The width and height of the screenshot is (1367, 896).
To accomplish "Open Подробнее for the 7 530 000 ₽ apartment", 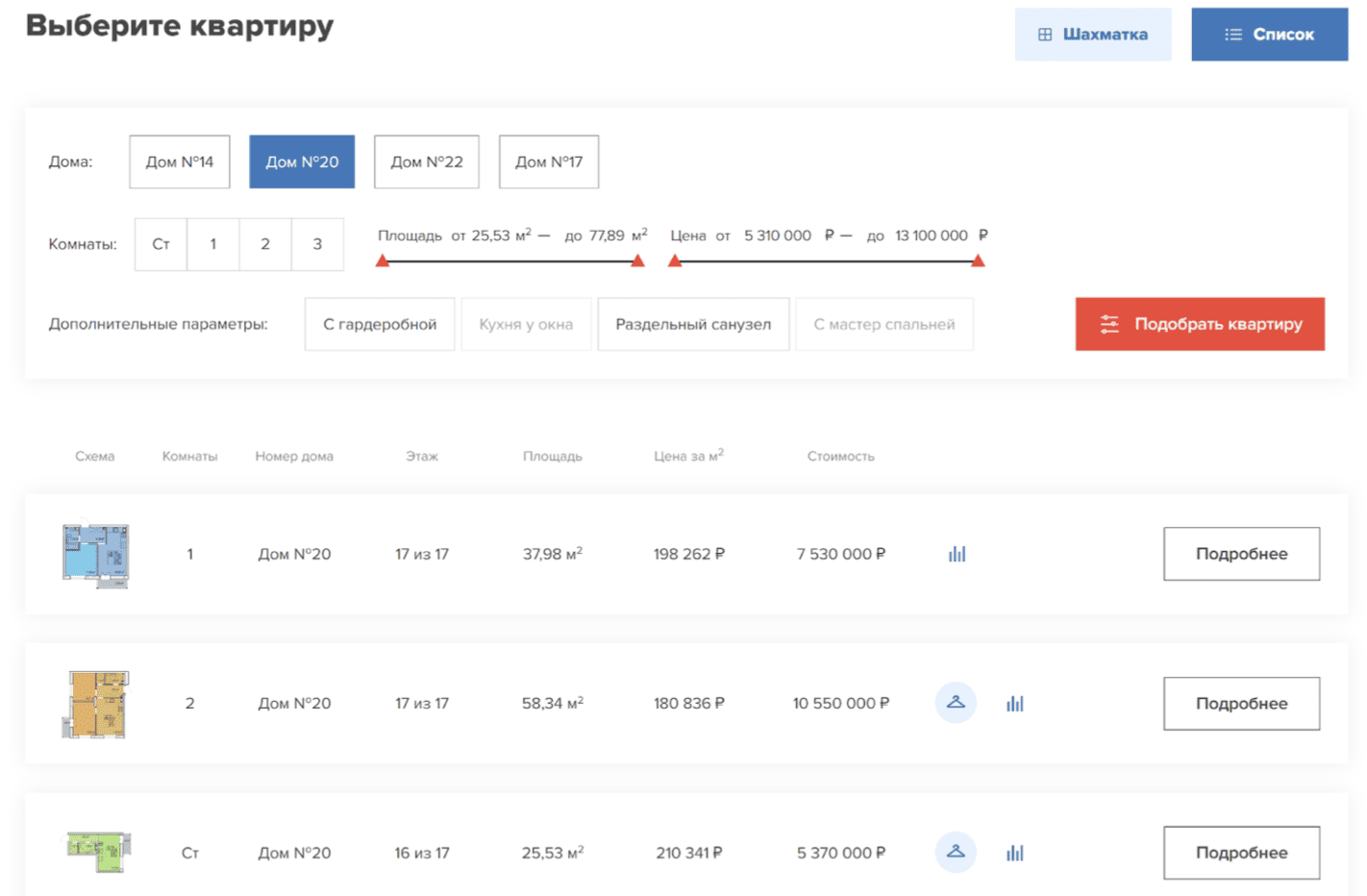I will click(x=1240, y=554).
